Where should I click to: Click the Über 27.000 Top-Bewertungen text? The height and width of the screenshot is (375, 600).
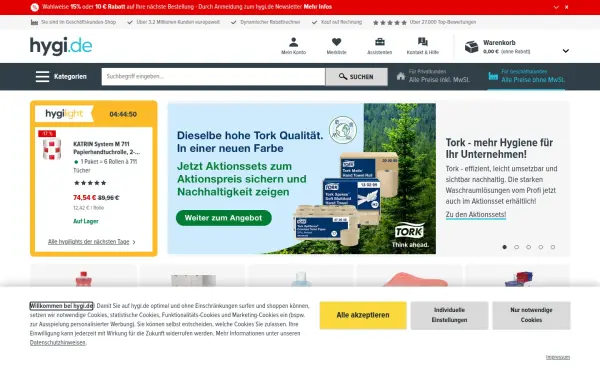[443, 22]
